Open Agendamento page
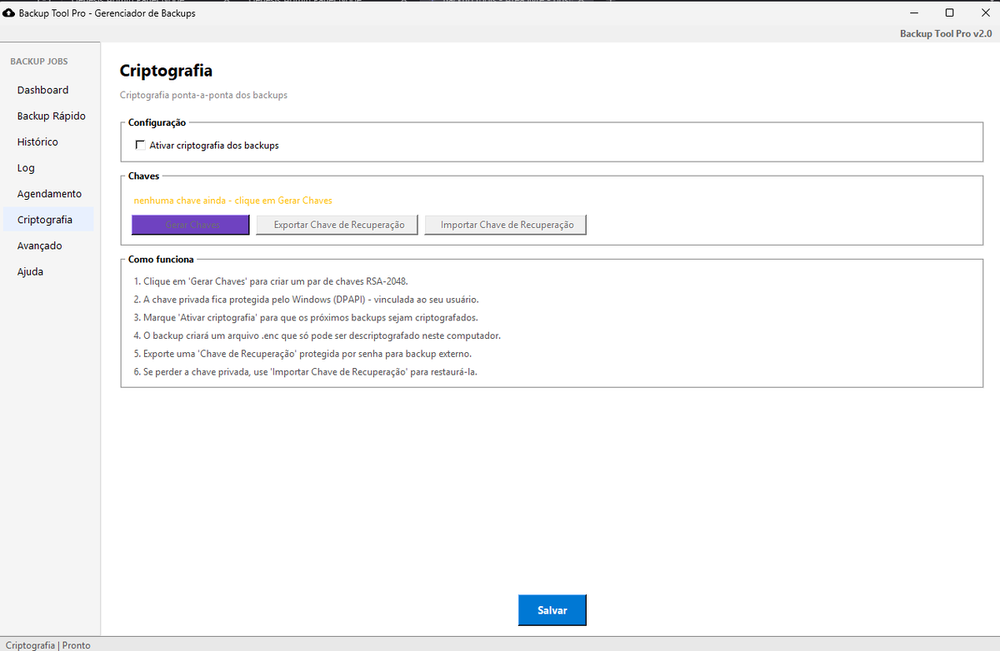The image size is (1000, 651). click(49, 194)
